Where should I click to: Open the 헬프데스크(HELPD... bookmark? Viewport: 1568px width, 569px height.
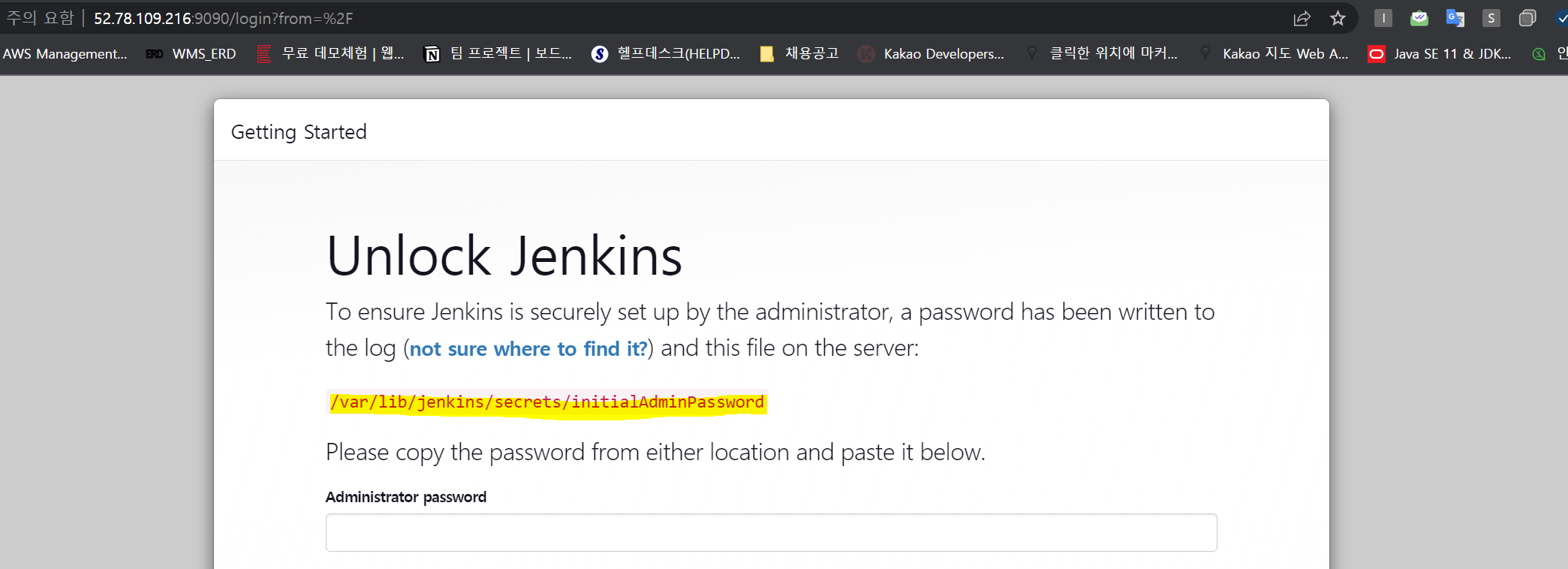coord(666,53)
